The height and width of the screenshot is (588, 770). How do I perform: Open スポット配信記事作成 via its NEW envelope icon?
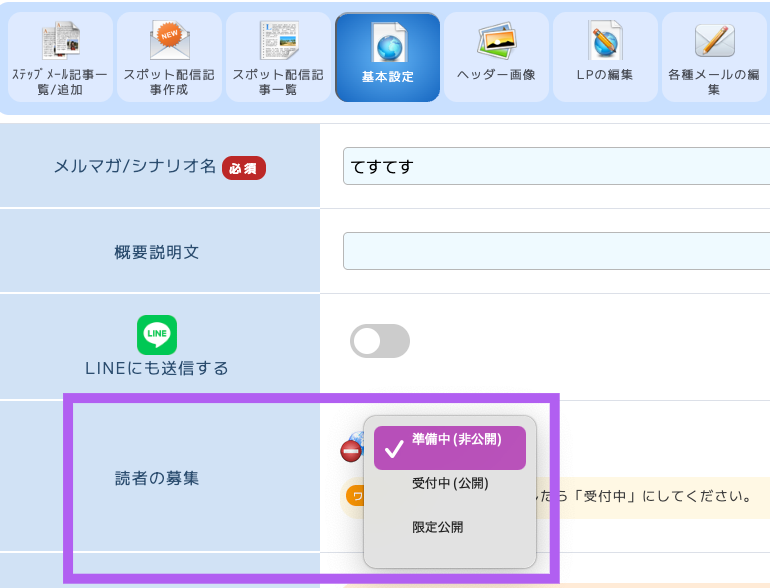point(169,41)
